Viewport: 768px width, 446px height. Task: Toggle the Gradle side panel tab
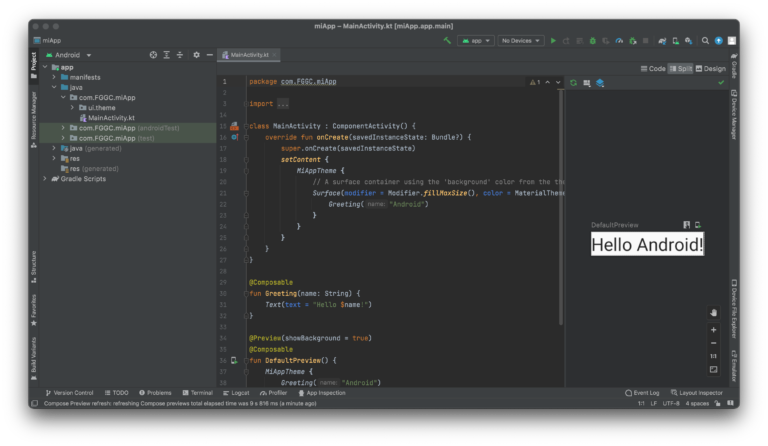click(x=734, y=67)
